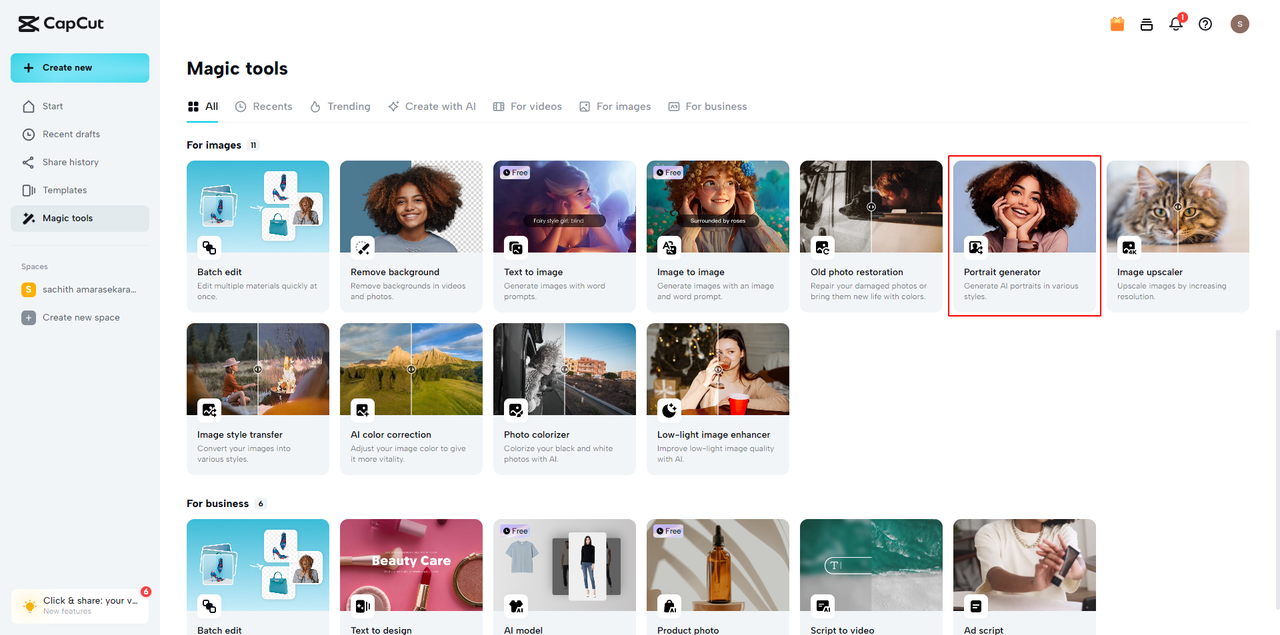Select the All tab
1280x635 pixels.
pos(203,106)
